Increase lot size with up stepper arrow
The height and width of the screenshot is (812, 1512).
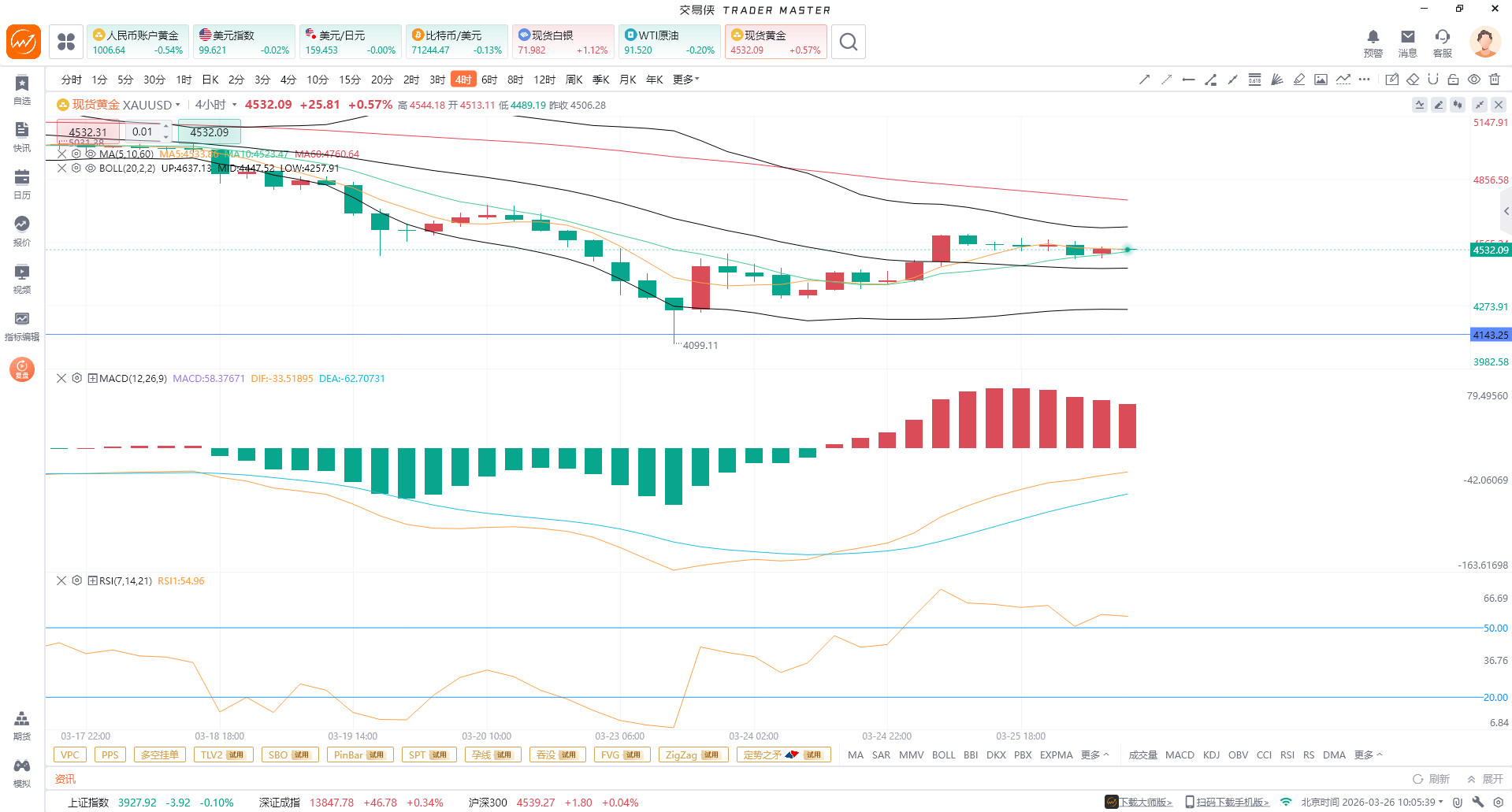pyautogui.click(x=166, y=127)
